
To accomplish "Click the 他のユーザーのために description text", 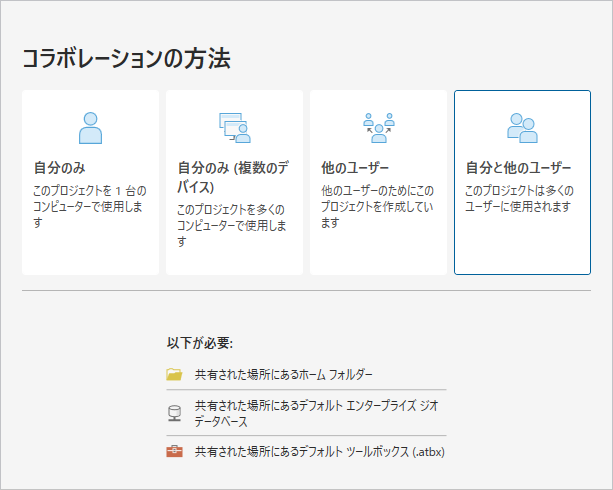I will [377, 206].
